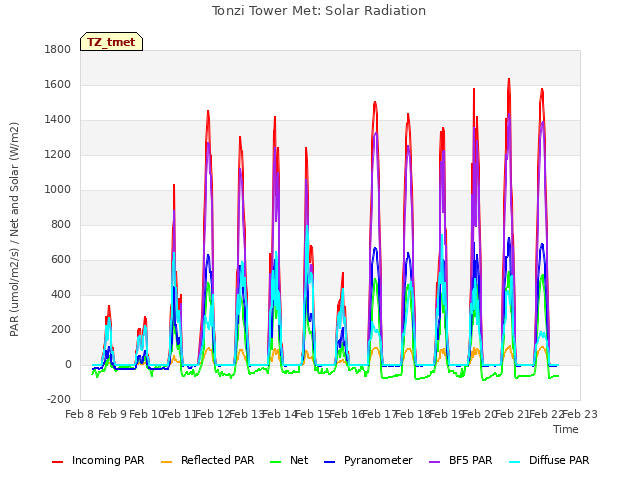Click the Feb 8 x-axis tick label
Image resolution: width=640 pixels, height=480 pixels.
pyautogui.click(x=80, y=414)
